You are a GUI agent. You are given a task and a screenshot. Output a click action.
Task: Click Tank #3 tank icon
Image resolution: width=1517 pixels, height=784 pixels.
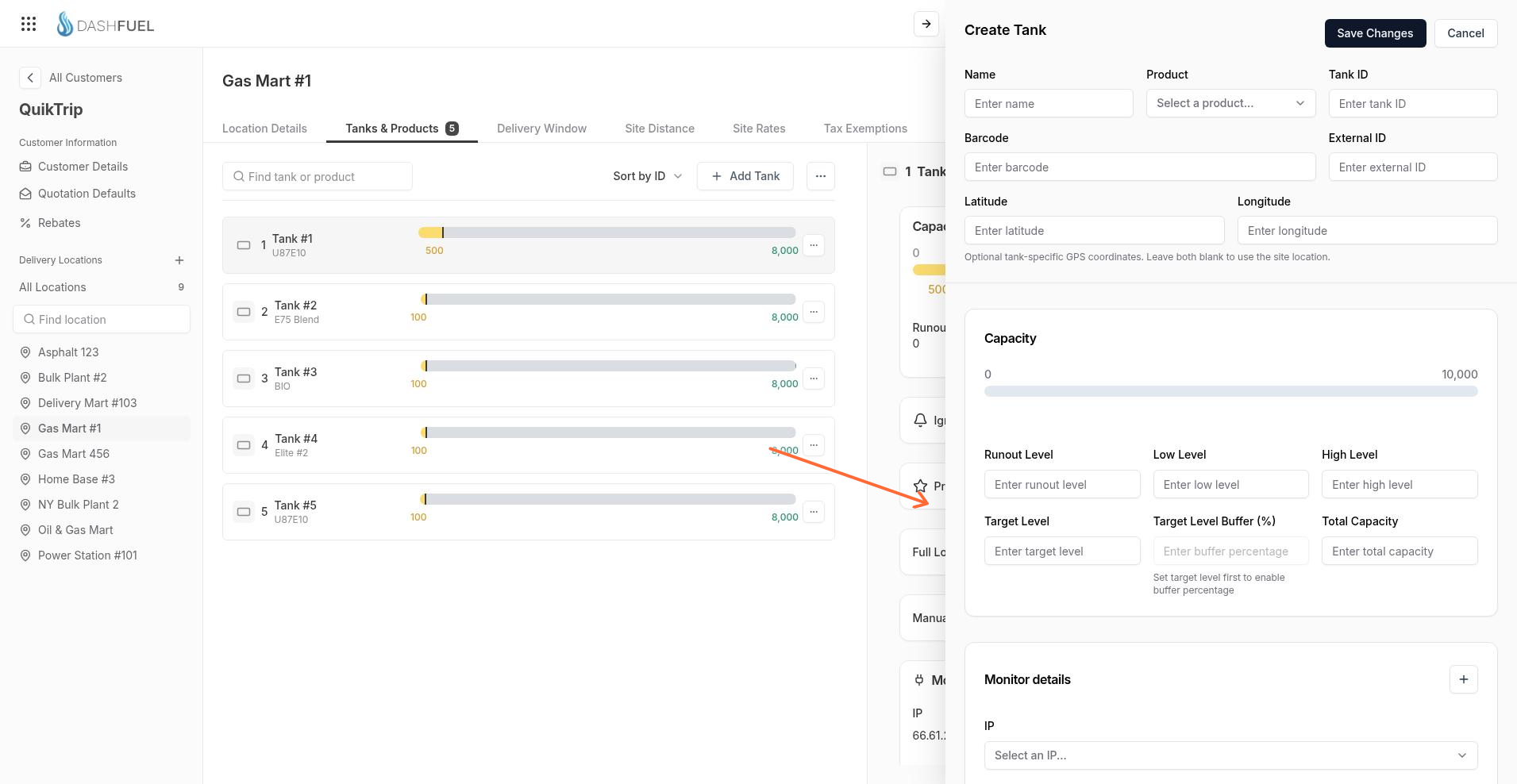[x=244, y=379]
